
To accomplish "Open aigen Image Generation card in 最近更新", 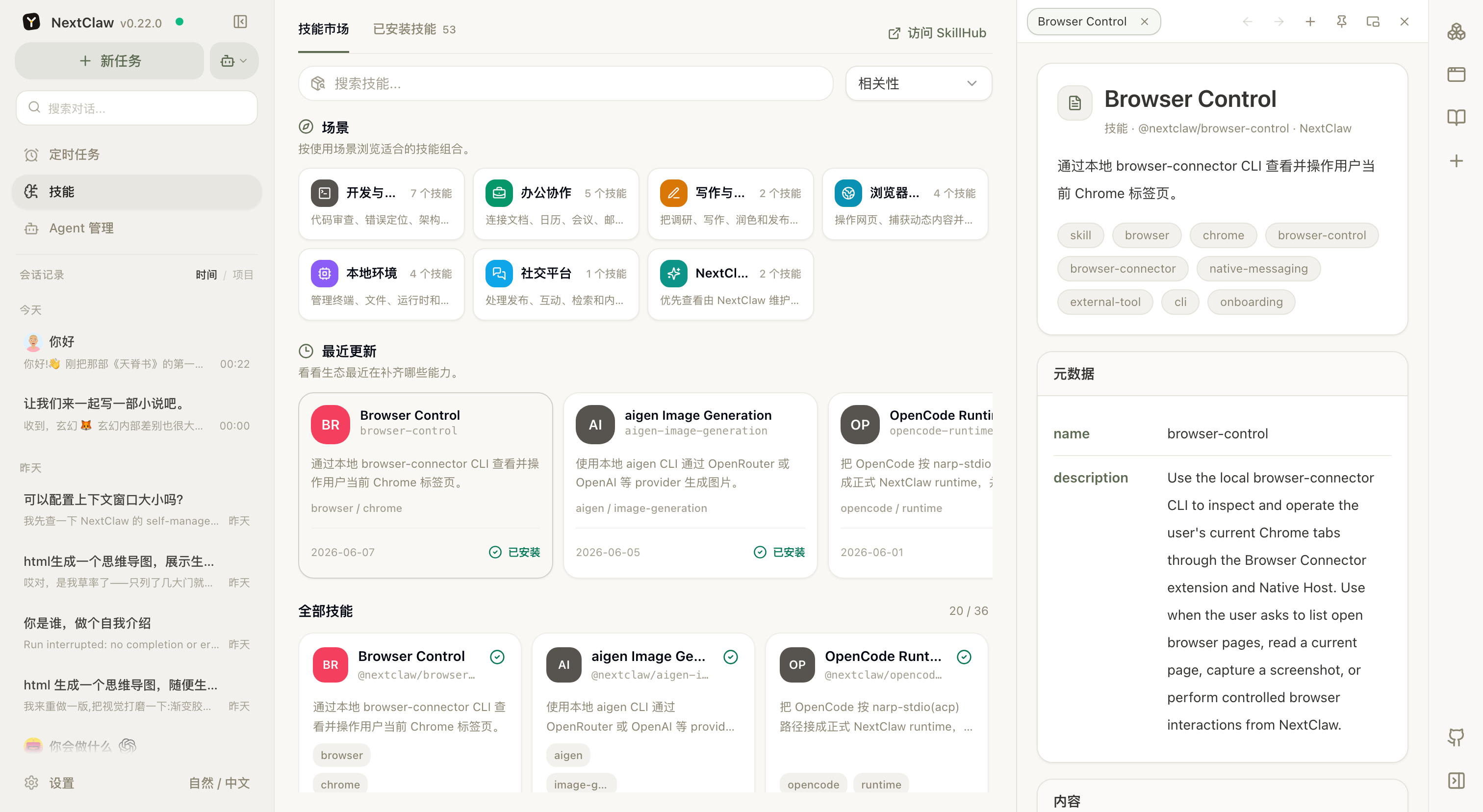I will click(690, 485).
